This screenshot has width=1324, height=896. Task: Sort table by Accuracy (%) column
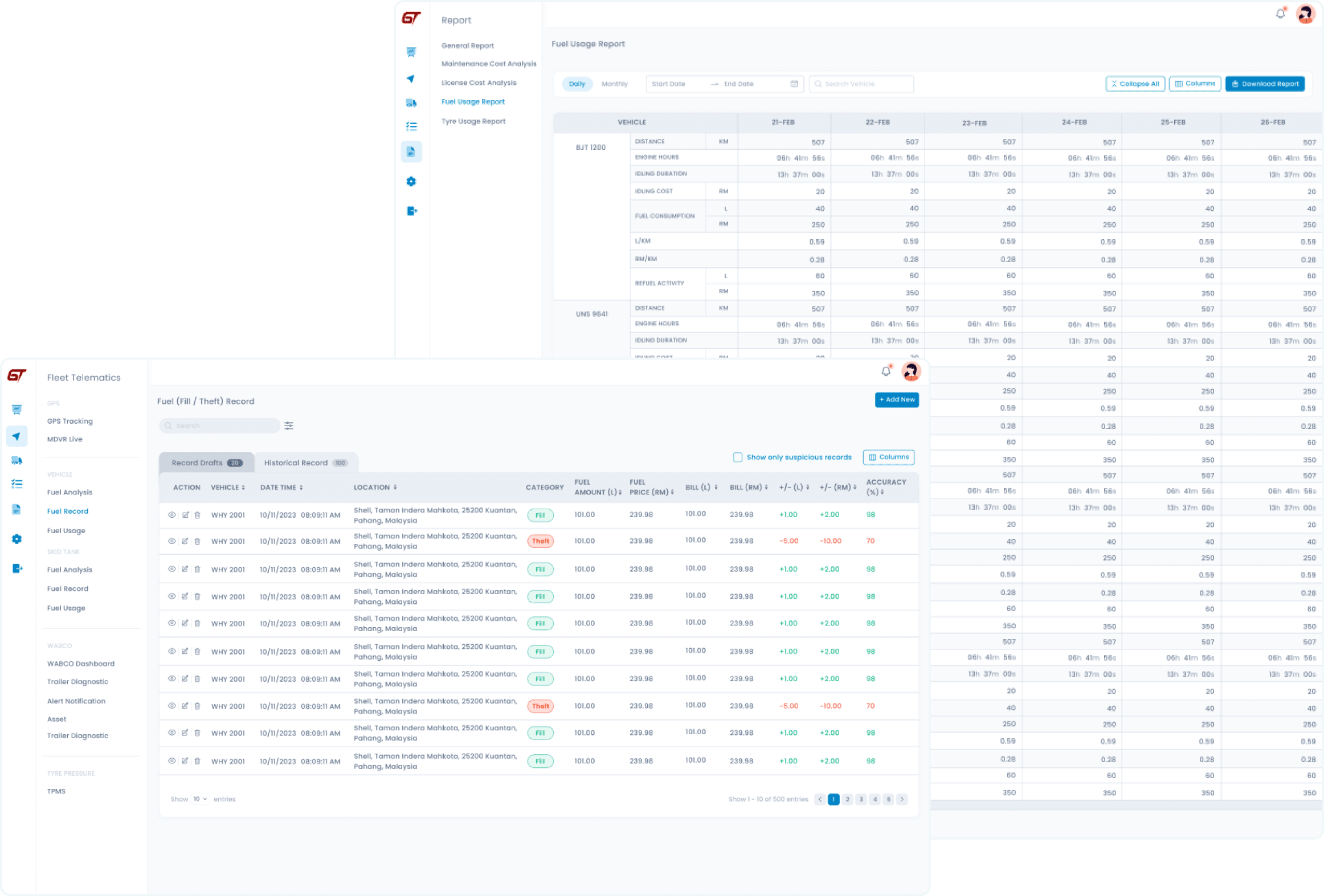[882, 492]
